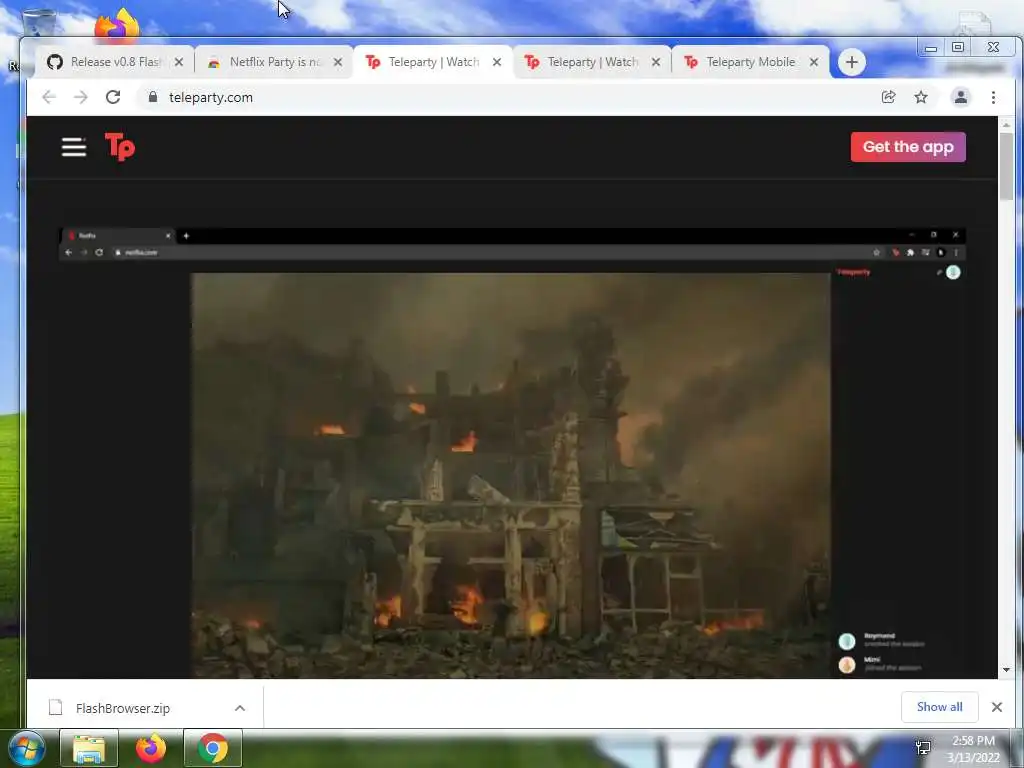Open the Teleparty hamburger menu

[x=74, y=147]
